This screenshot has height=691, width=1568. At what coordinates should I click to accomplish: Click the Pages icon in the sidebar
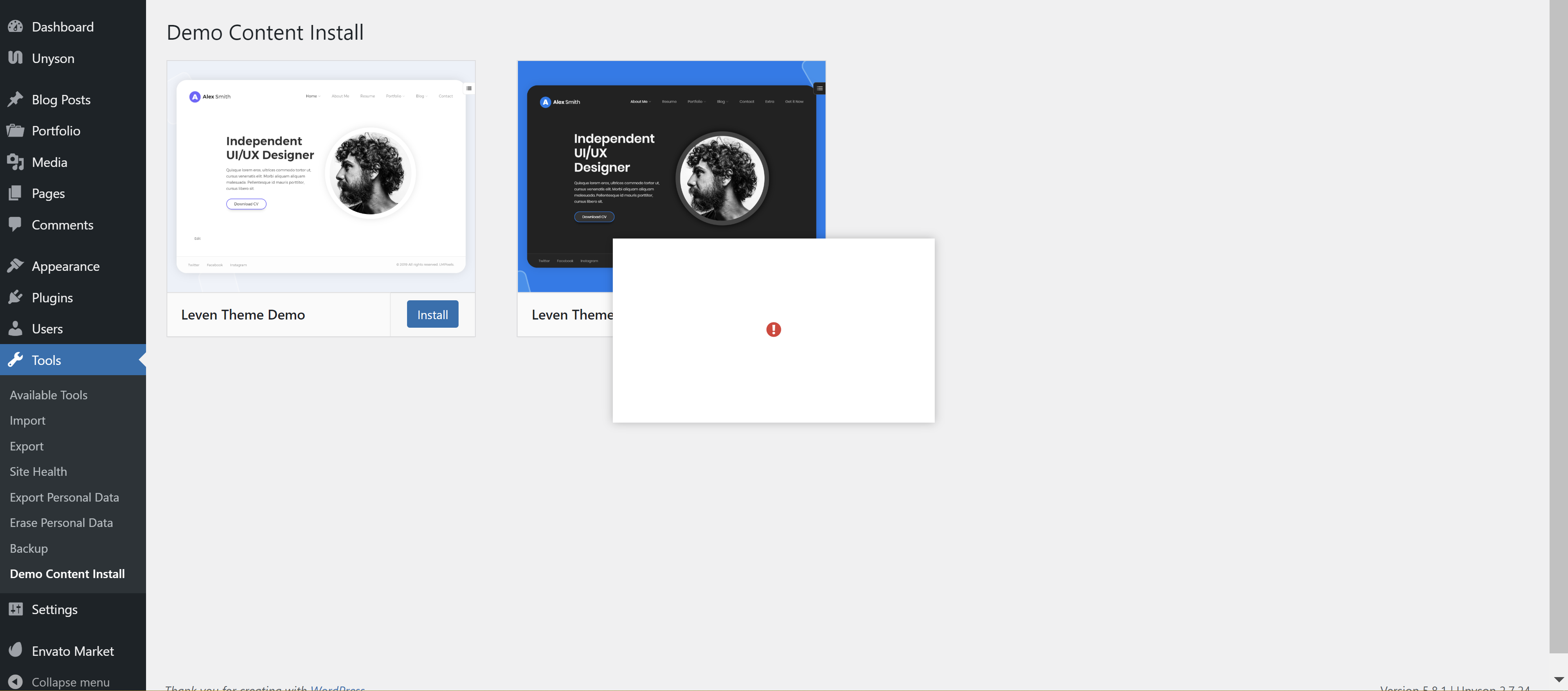16,193
